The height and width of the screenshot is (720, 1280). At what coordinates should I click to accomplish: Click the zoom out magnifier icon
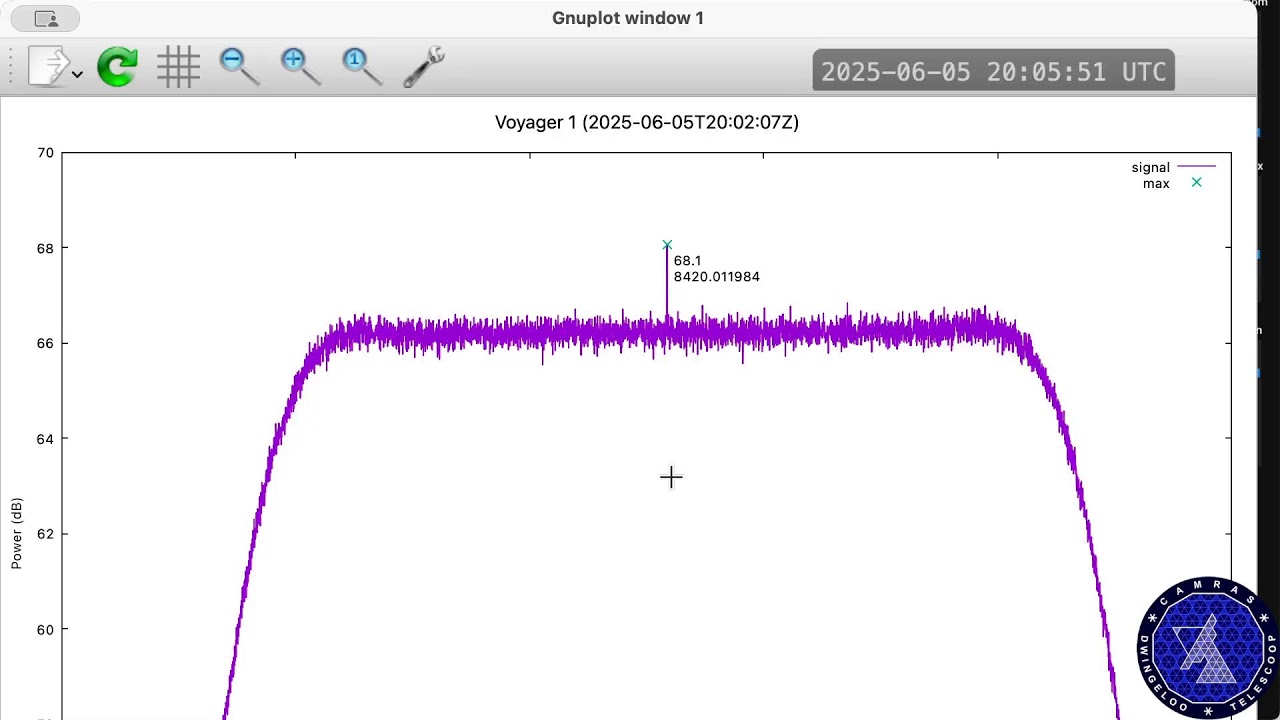[240, 67]
